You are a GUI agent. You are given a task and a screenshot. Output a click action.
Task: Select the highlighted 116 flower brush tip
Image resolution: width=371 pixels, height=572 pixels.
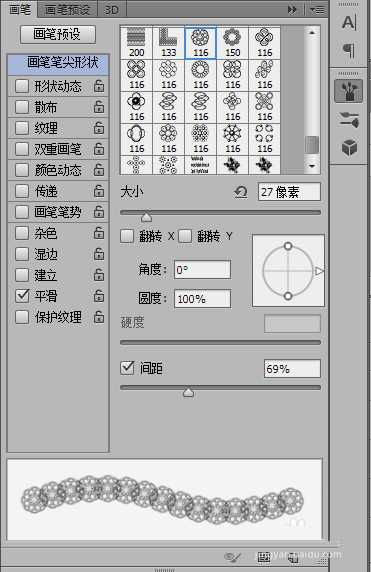[x=201, y=42]
